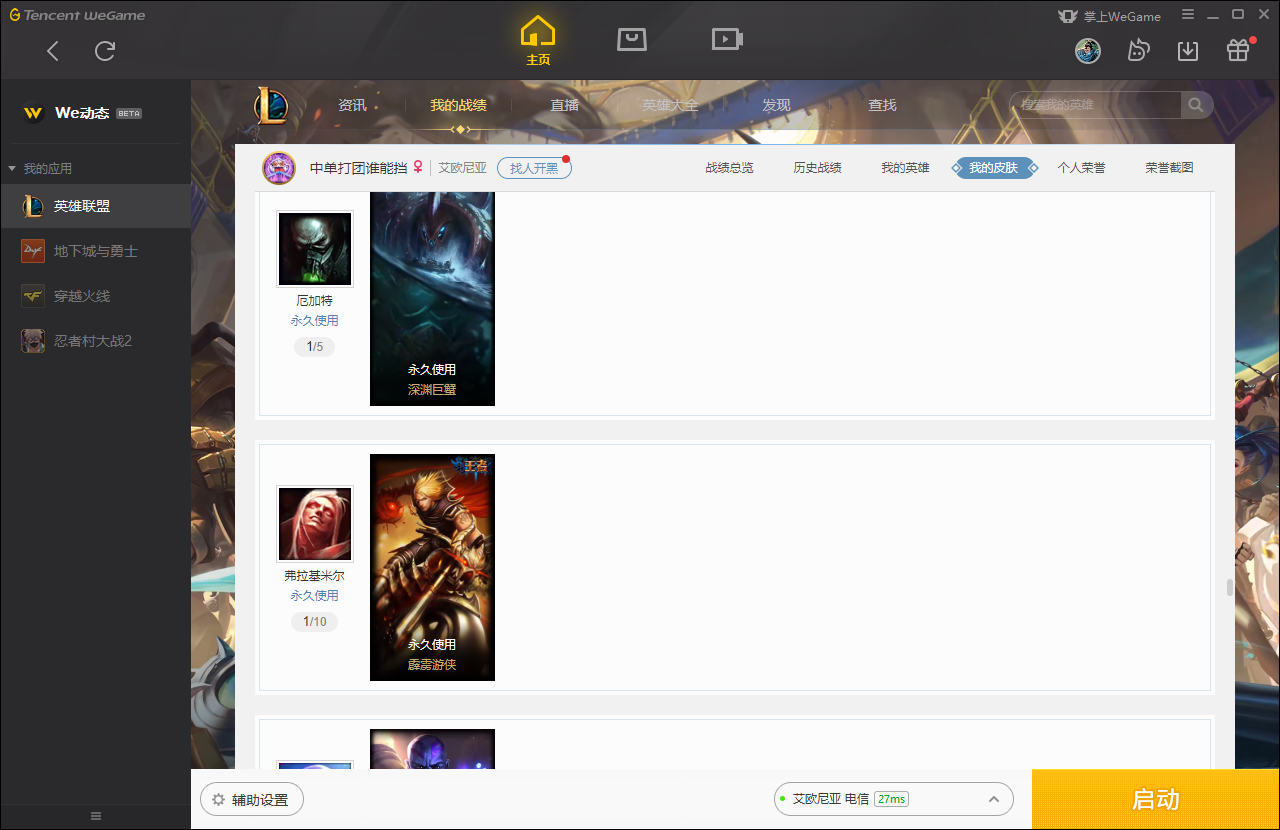Expand the 艾欧尼亚 电信 server dropdown
The image size is (1280, 830).
tap(893, 799)
